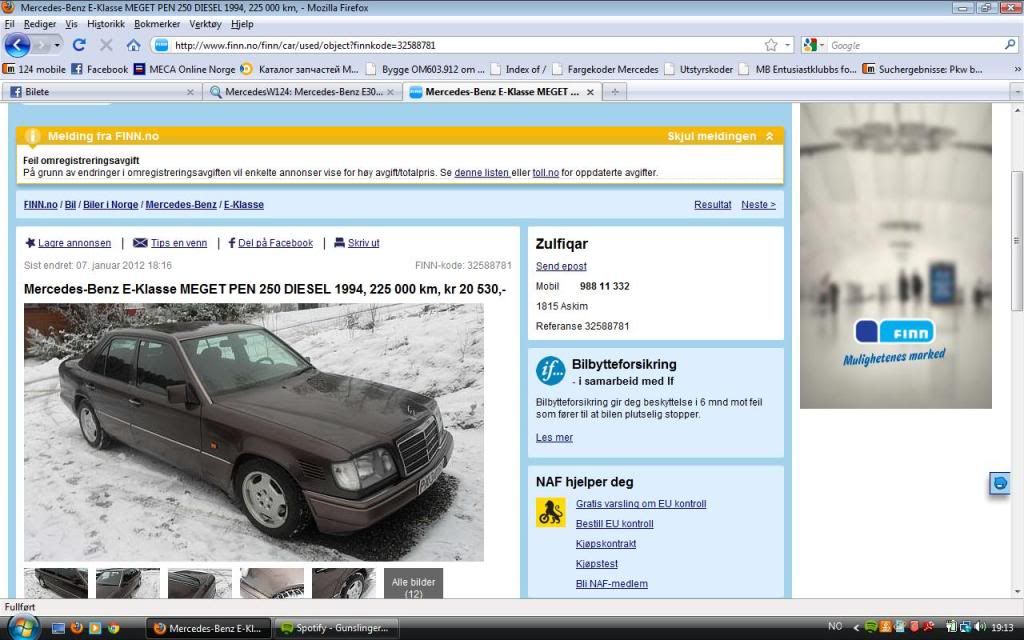Screen dimensions: 1024x640
Task: Click the Firefox back arrow button
Action: (x=18, y=45)
